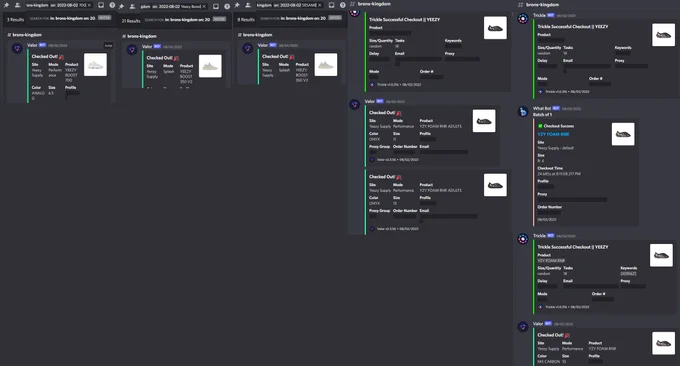Open thumbnail of ONYX size 11 checkout
This screenshot has width=680, height=366.
click(x=484, y=121)
